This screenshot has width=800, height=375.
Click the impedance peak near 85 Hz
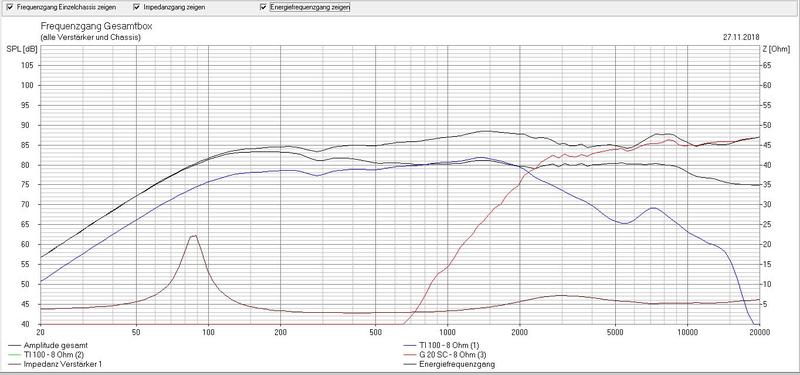[x=193, y=236]
